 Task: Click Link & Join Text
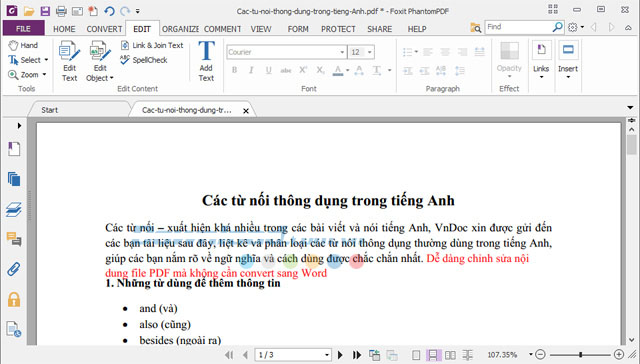pos(152,45)
